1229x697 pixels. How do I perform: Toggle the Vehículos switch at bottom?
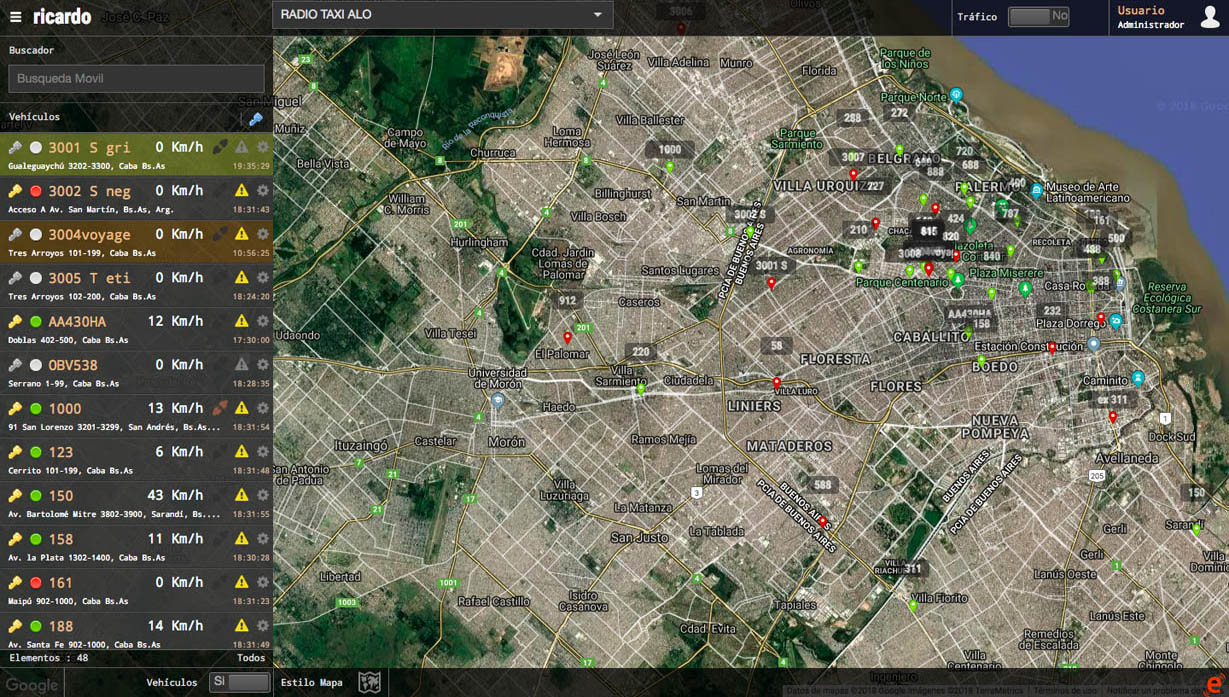pos(240,682)
